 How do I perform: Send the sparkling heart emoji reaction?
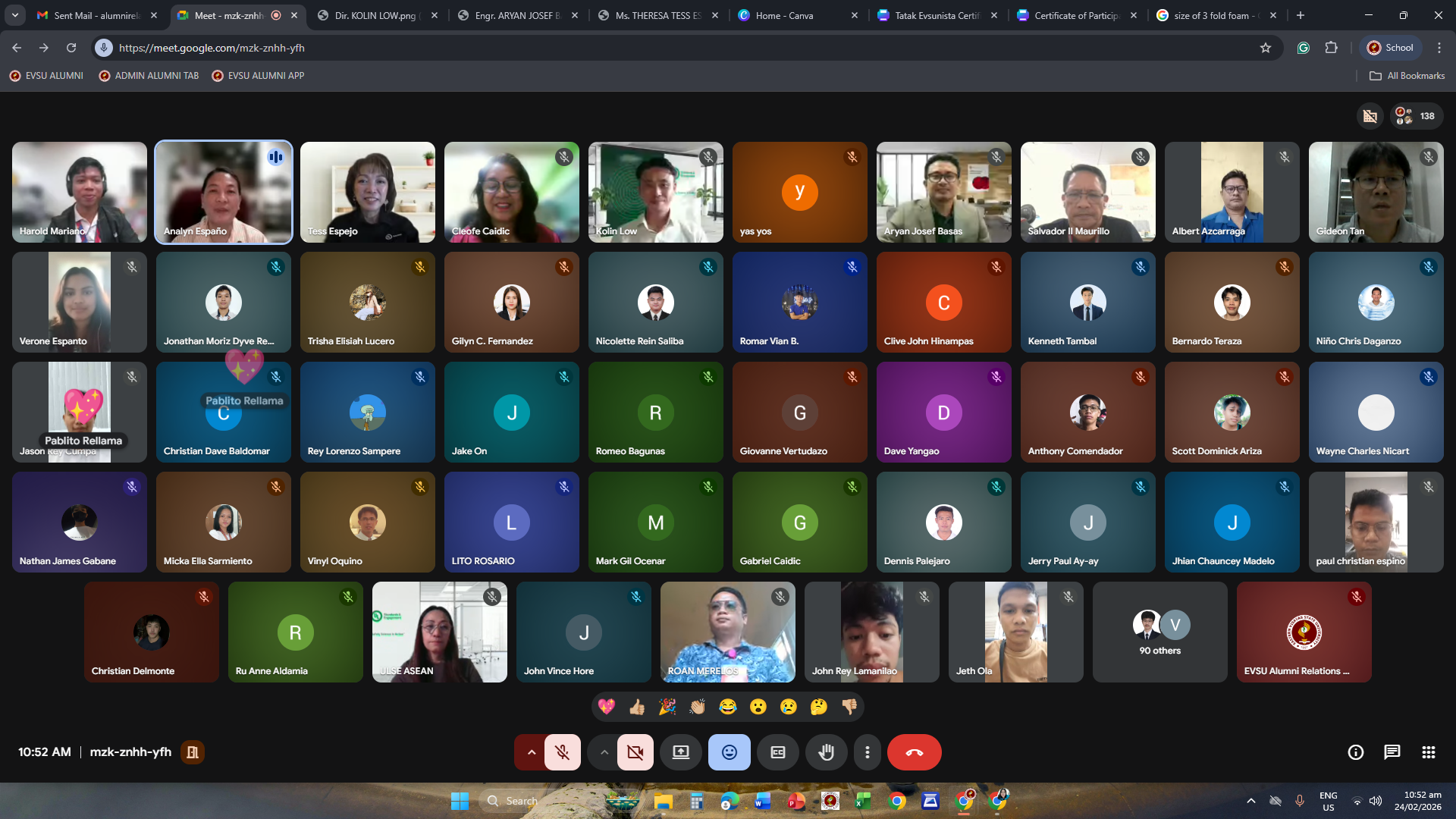(x=607, y=707)
